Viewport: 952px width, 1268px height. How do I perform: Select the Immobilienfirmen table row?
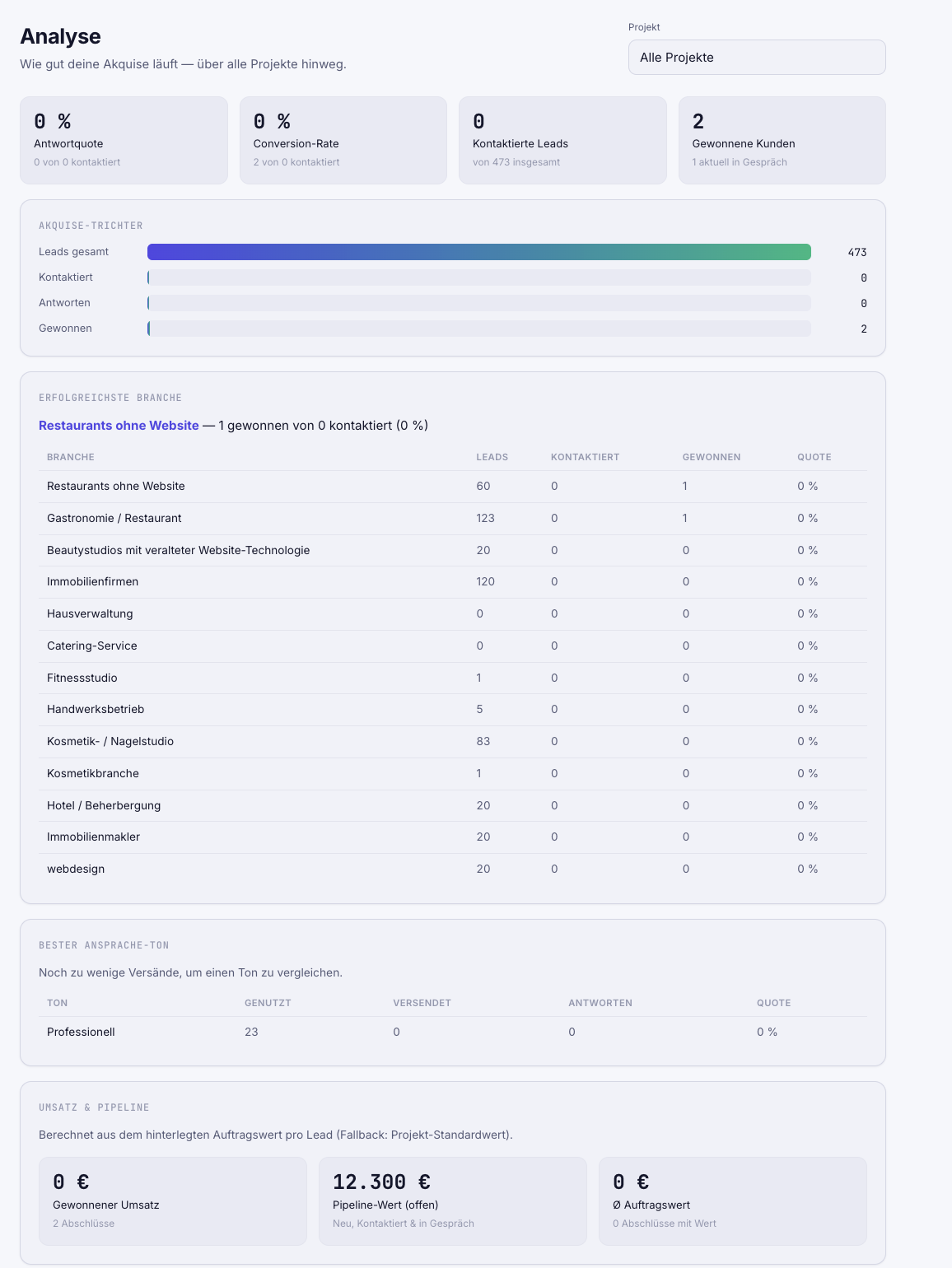click(453, 582)
